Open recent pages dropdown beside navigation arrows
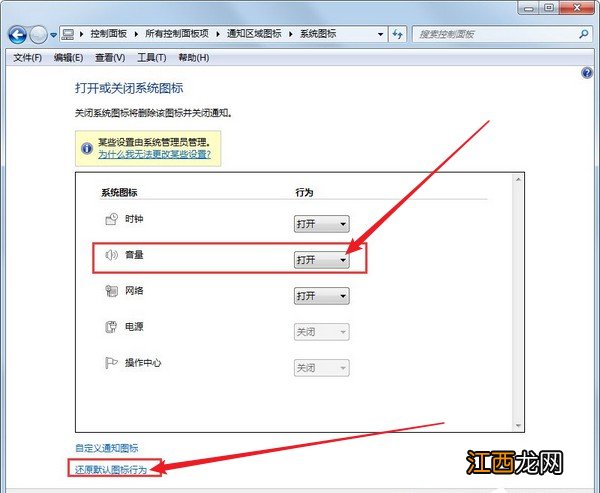This screenshot has width=600, height=493. tap(54, 35)
